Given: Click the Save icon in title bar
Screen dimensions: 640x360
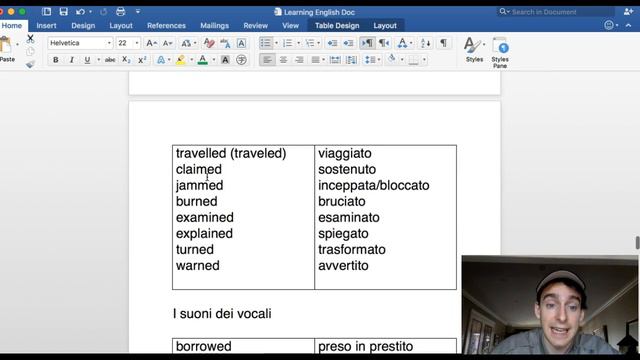Looking at the screenshot, I should coord(63,12).
